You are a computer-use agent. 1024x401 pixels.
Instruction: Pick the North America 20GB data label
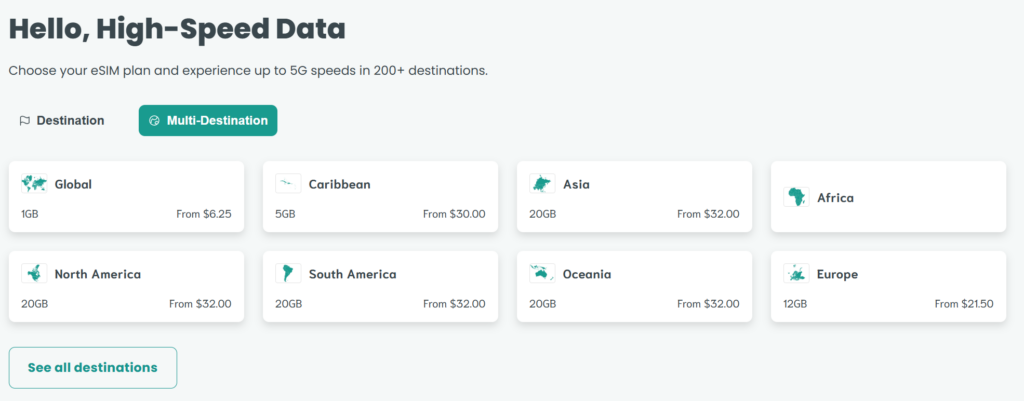click(36, 304)
